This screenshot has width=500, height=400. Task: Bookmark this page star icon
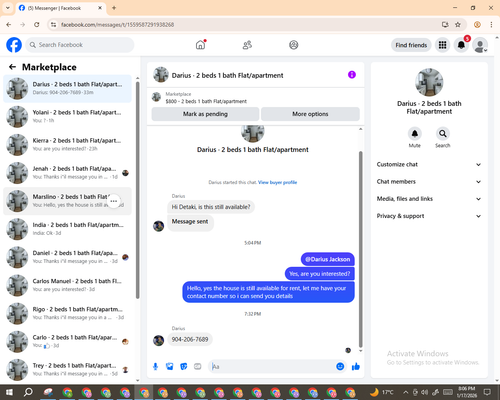(458, 25)
